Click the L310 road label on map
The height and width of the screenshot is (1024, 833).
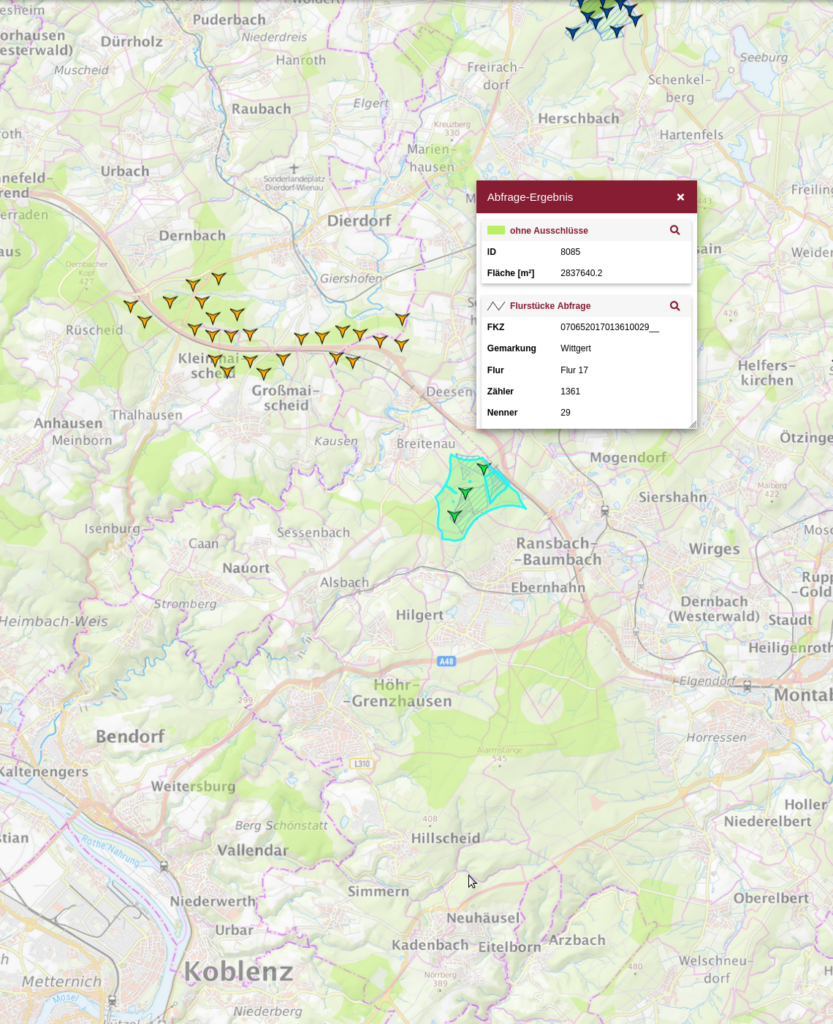(x=361, y=764)
